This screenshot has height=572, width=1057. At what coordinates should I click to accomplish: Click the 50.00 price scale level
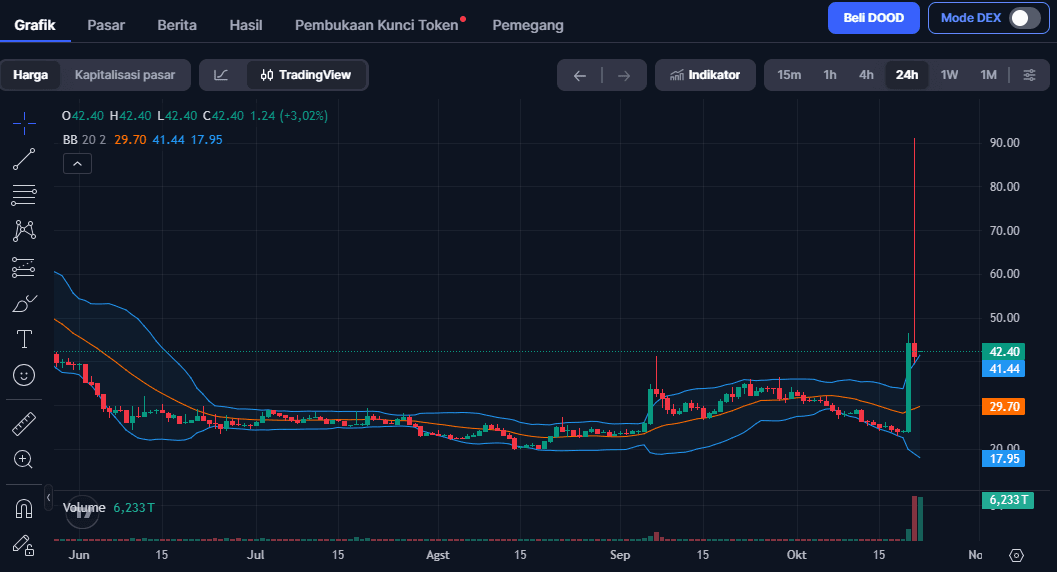click(x=1004, y=317)
